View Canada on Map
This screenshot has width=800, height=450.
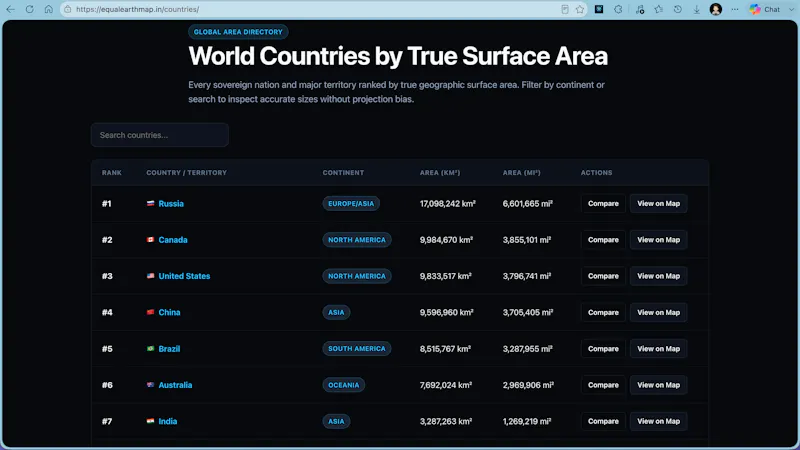click(x=658, y=240)
